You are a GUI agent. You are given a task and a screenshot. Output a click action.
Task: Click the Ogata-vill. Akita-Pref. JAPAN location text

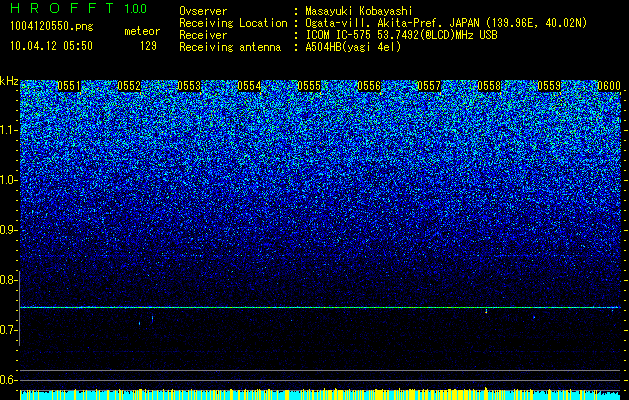point(446,23)
